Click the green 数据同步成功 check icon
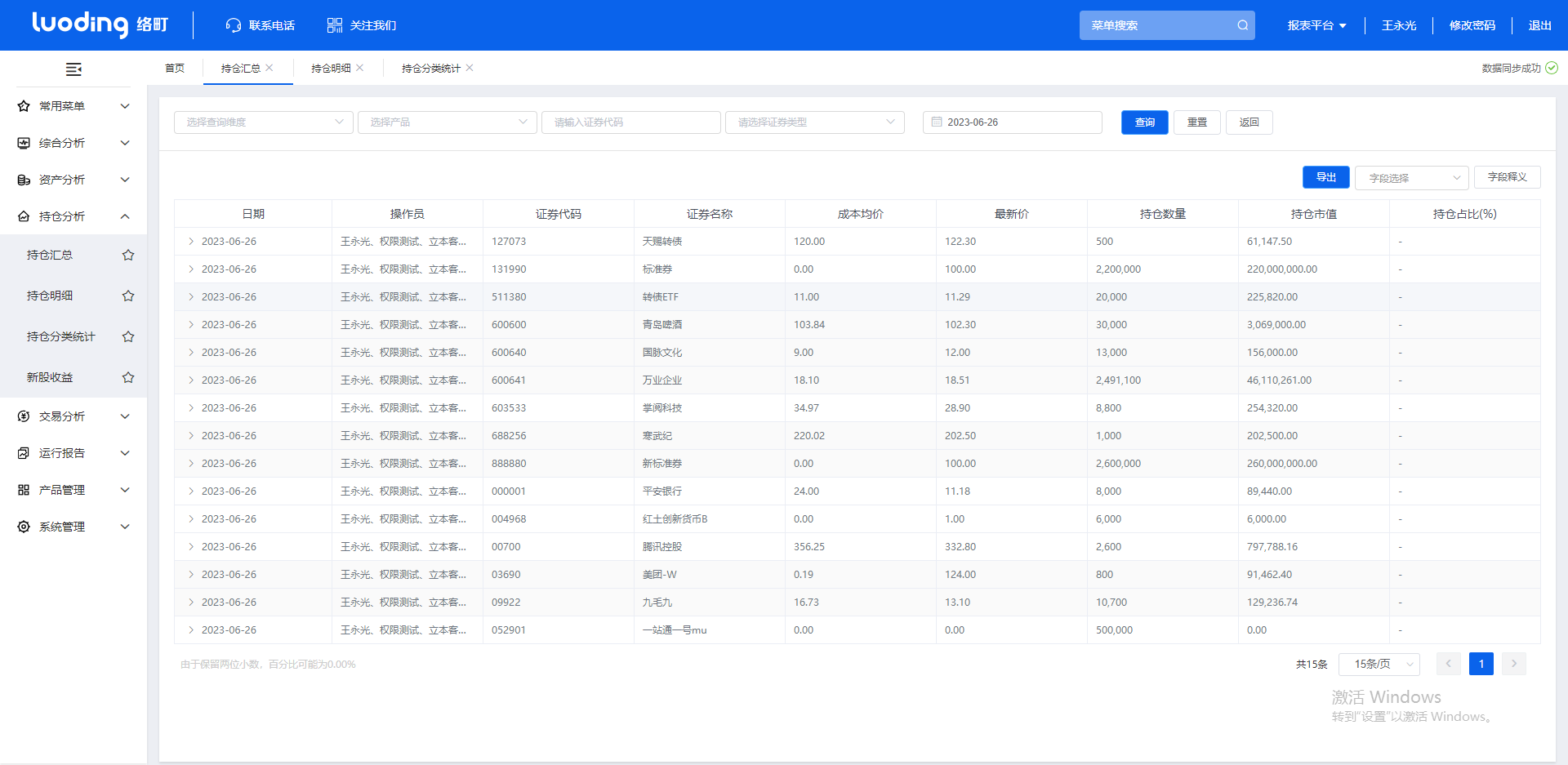The image size is (1568, 765). tap(1552, 68)
